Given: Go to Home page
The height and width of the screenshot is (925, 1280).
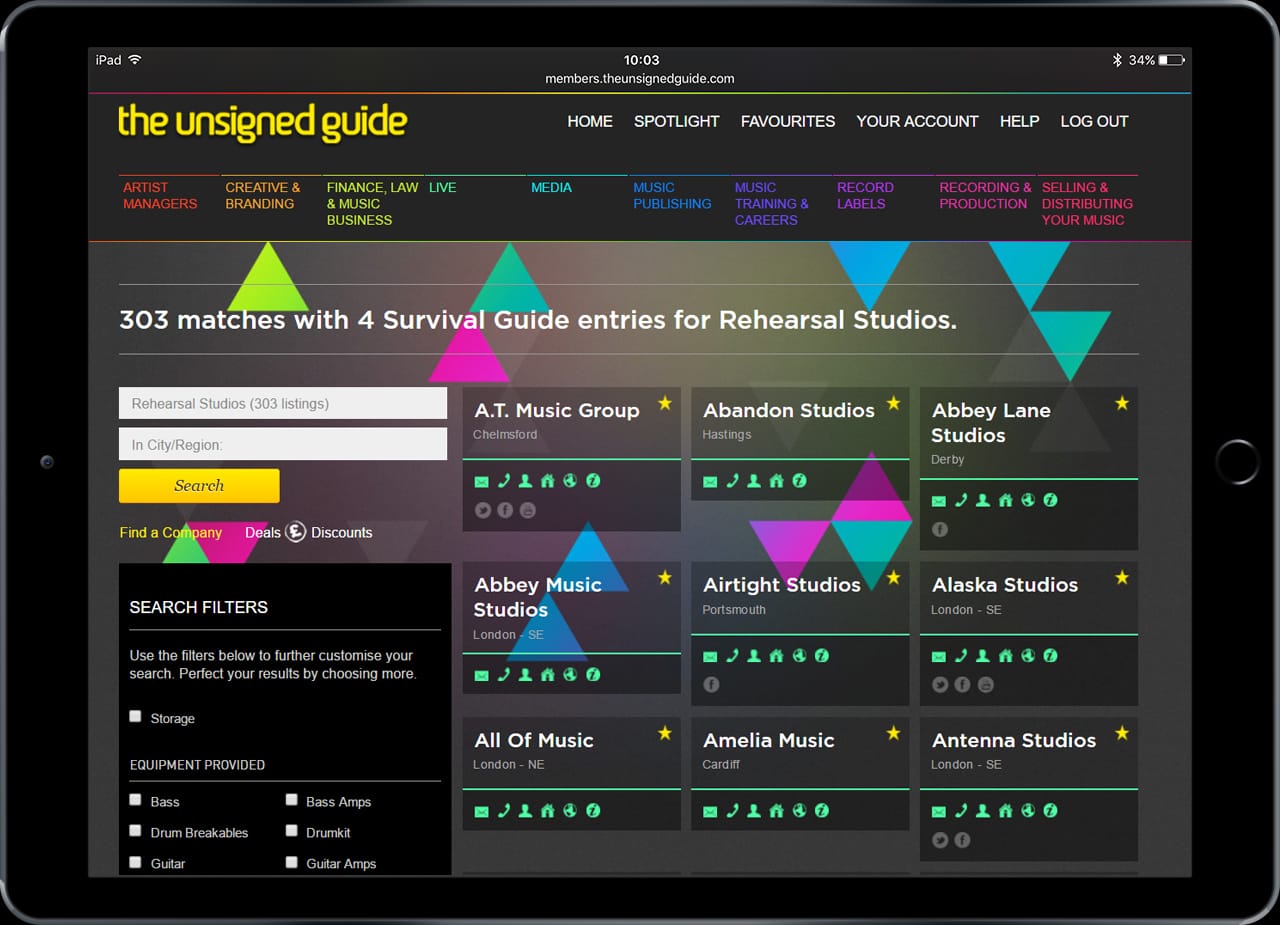Looking at the screenshot, I should pyautogui.click(x=590, y=121).
